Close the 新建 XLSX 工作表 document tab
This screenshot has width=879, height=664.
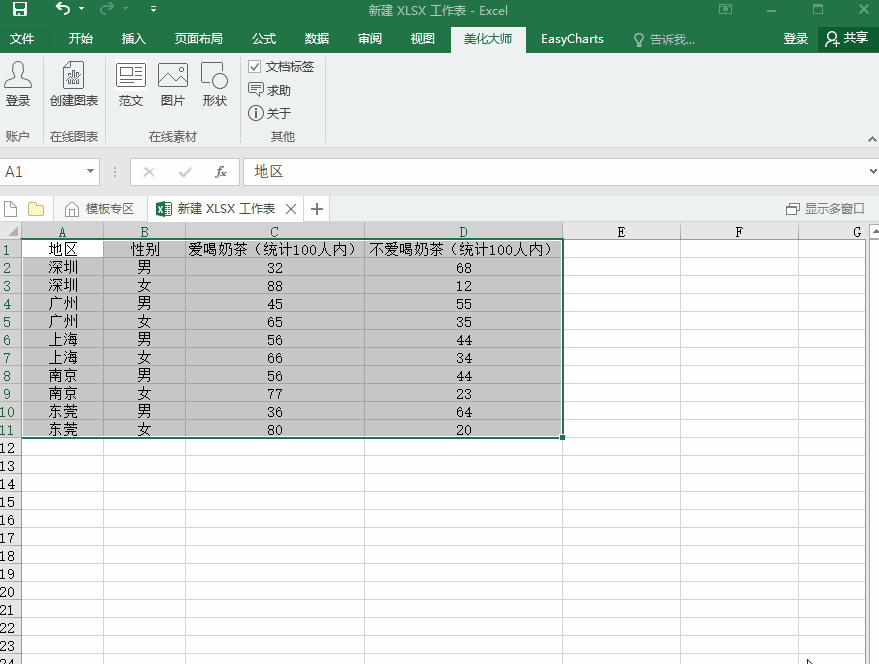click(291, 209)
